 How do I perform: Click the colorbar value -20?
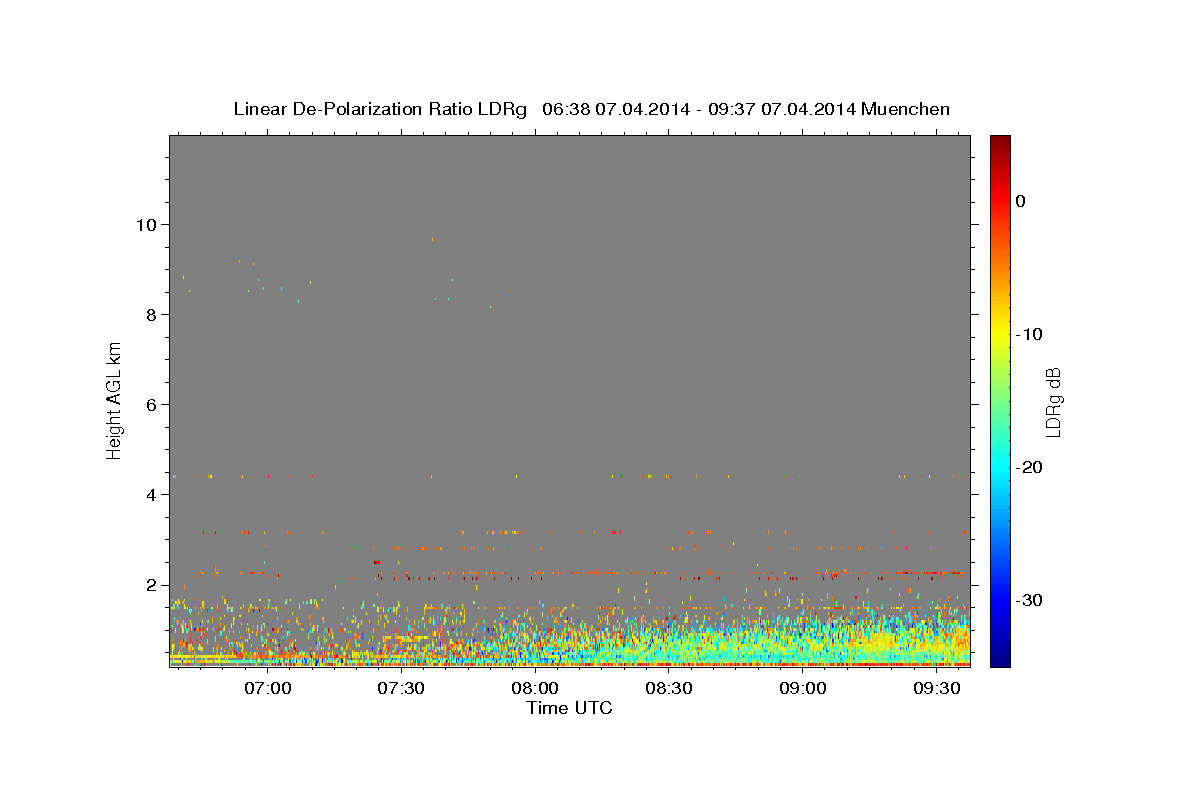(1030, 467)
